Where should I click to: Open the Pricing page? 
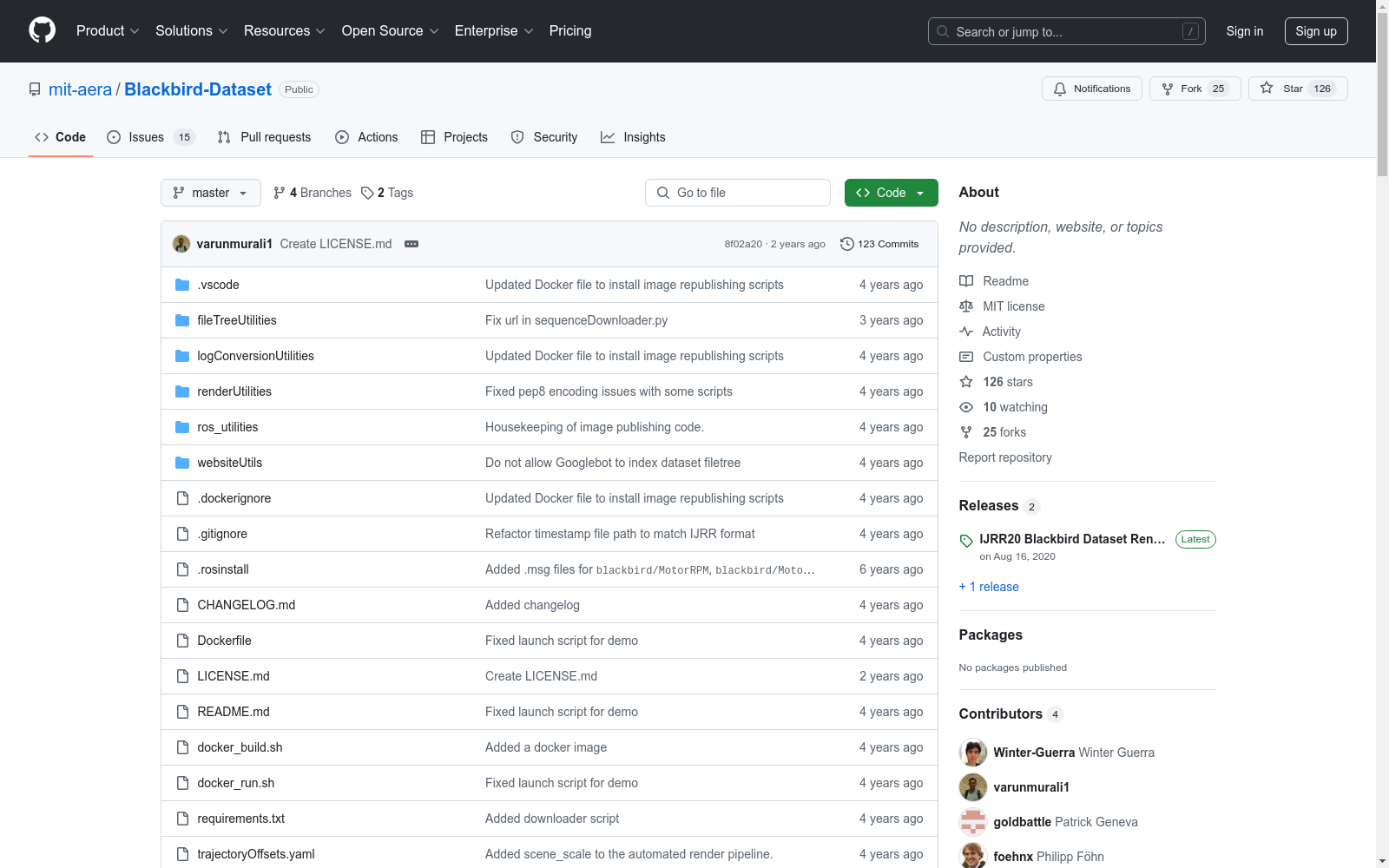[x=570, y=31]
